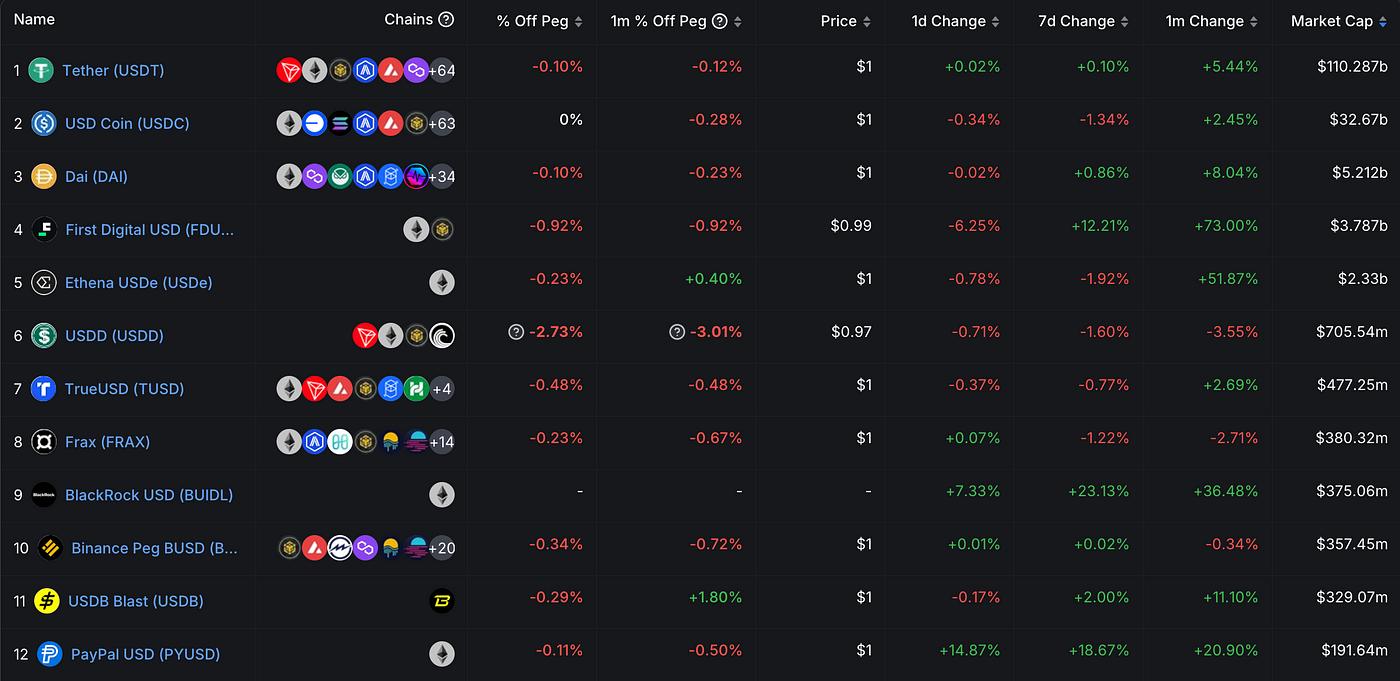Click the USD Coin (USDC) logo icon

pos(44,123)
